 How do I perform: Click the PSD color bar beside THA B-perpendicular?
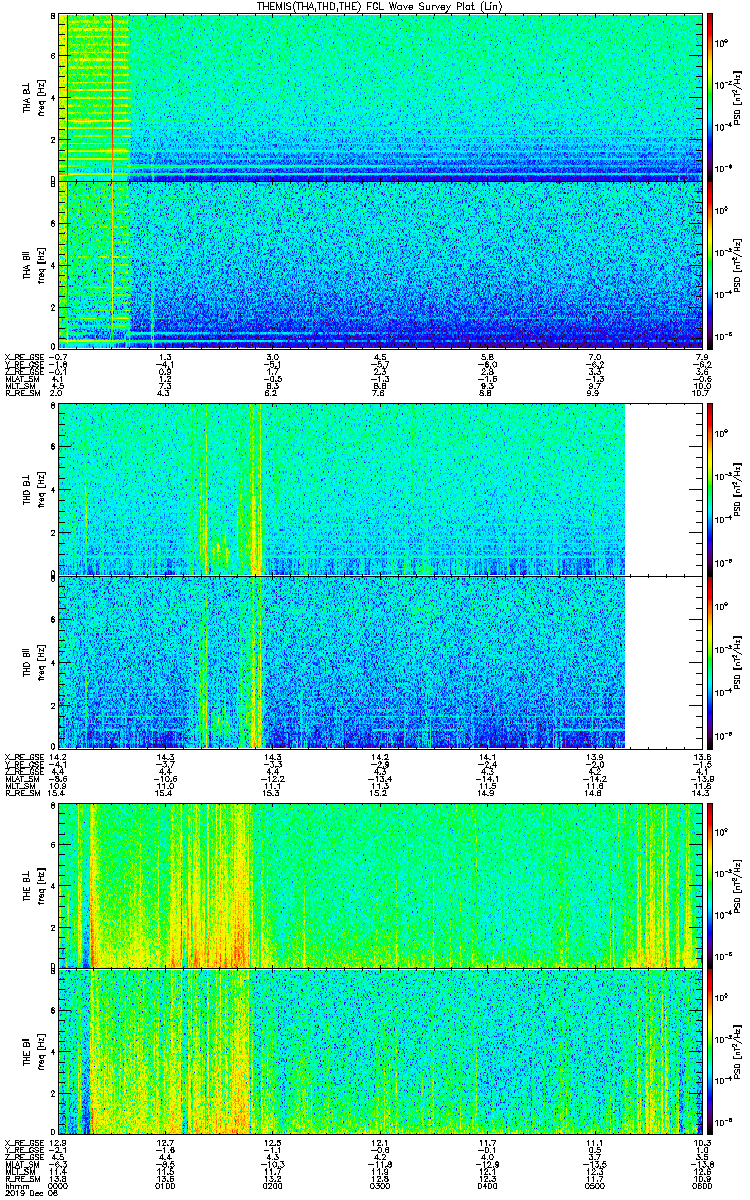click(x=711, y=97)
